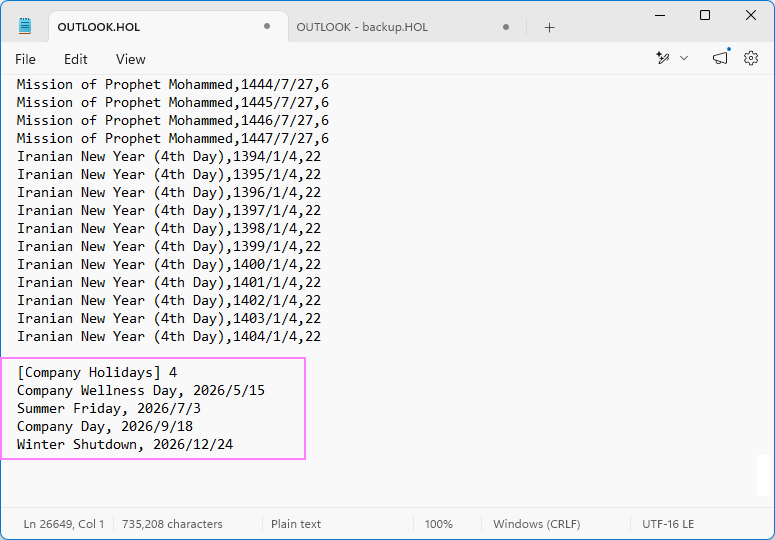Click line Iranian New Year (4th Day),1401/1/4,22
This screenshot has height=540, width=775.
pyautogui.click(x=169, y=283)
